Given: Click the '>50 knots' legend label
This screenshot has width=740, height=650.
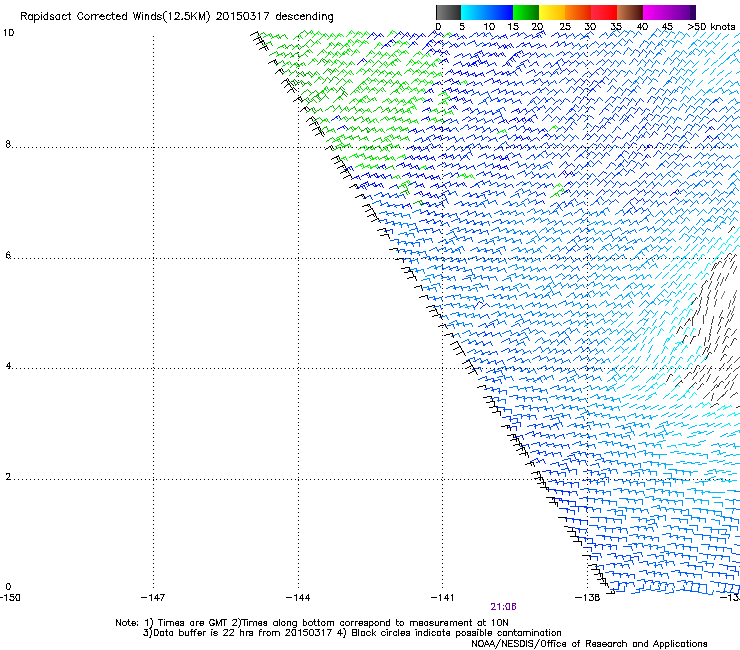Looking at the screenshot, I should click(711, 27).
